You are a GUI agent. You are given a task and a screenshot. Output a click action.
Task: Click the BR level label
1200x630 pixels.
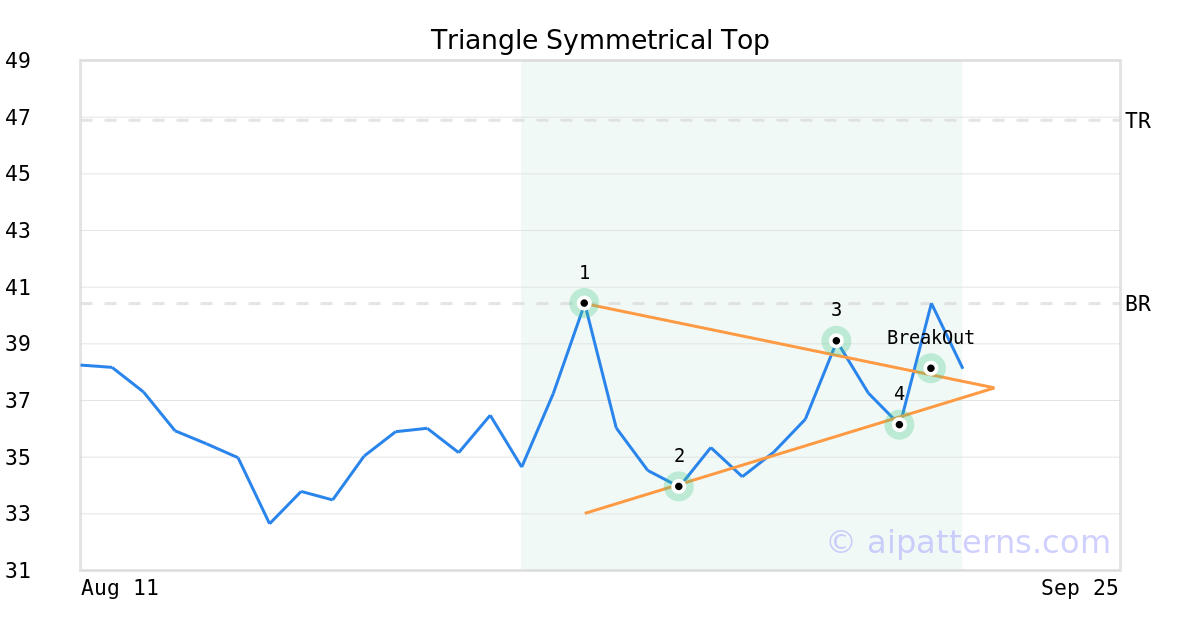pos(1137,304)
